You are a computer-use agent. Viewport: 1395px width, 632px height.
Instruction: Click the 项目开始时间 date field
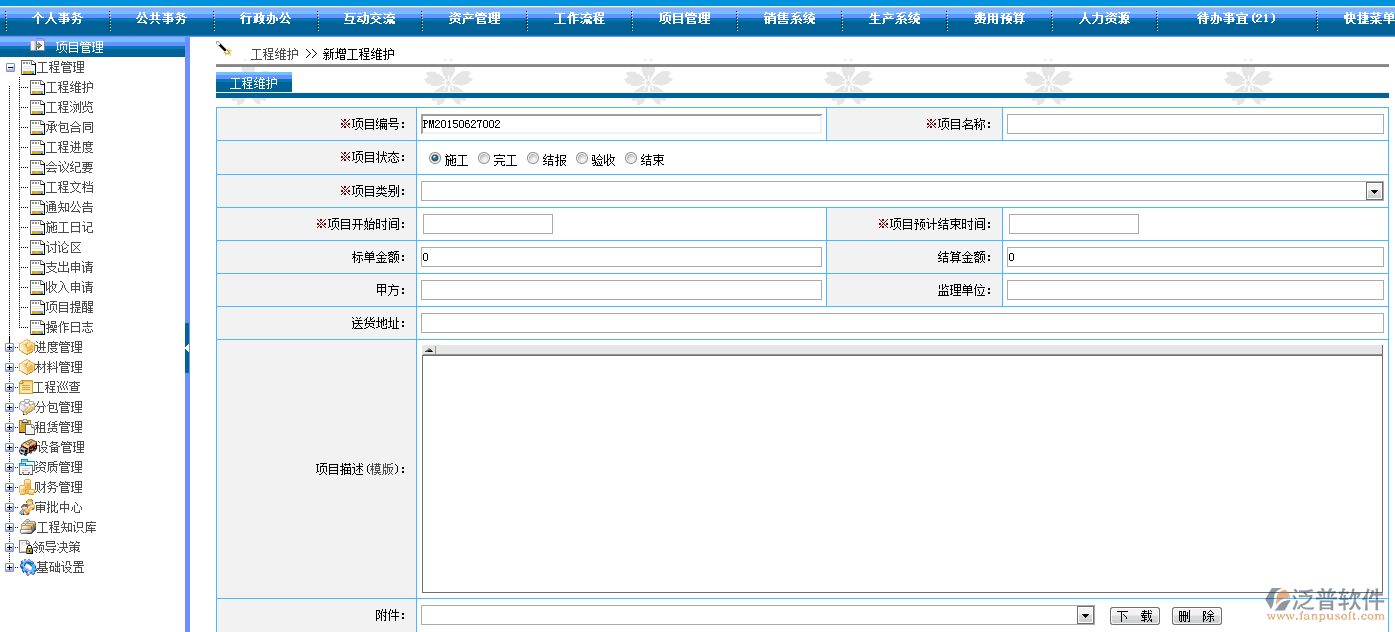coord(488,224)
